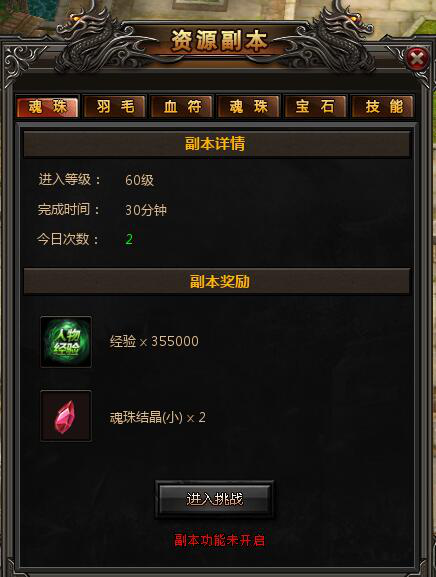Click the 进入挑战 button
Viewport: 436px width, 577px height.
pyautogui.click(x=215, y=499)
